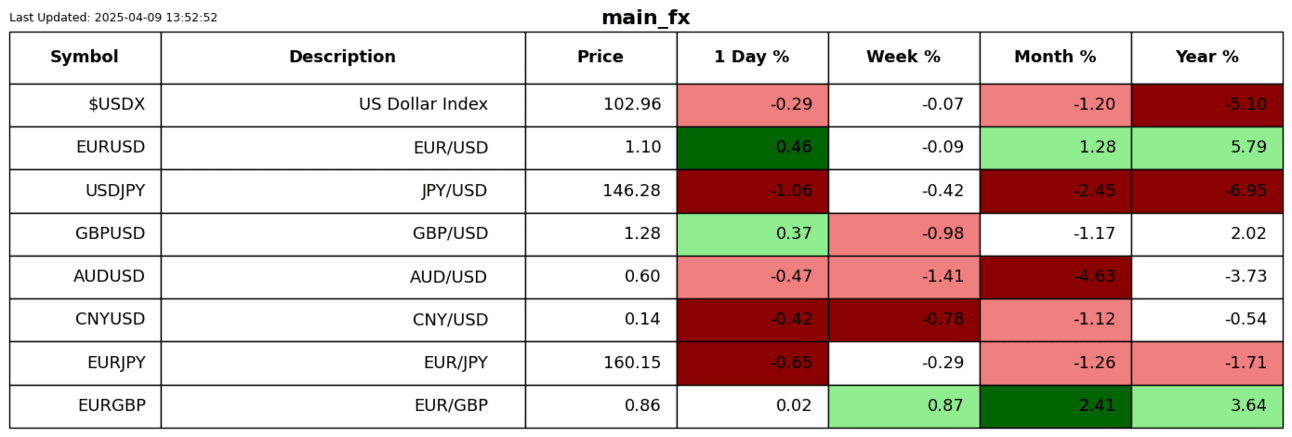
Task: Click the main_fx table title
Action: pyautogui.click(x=645, y=18)
